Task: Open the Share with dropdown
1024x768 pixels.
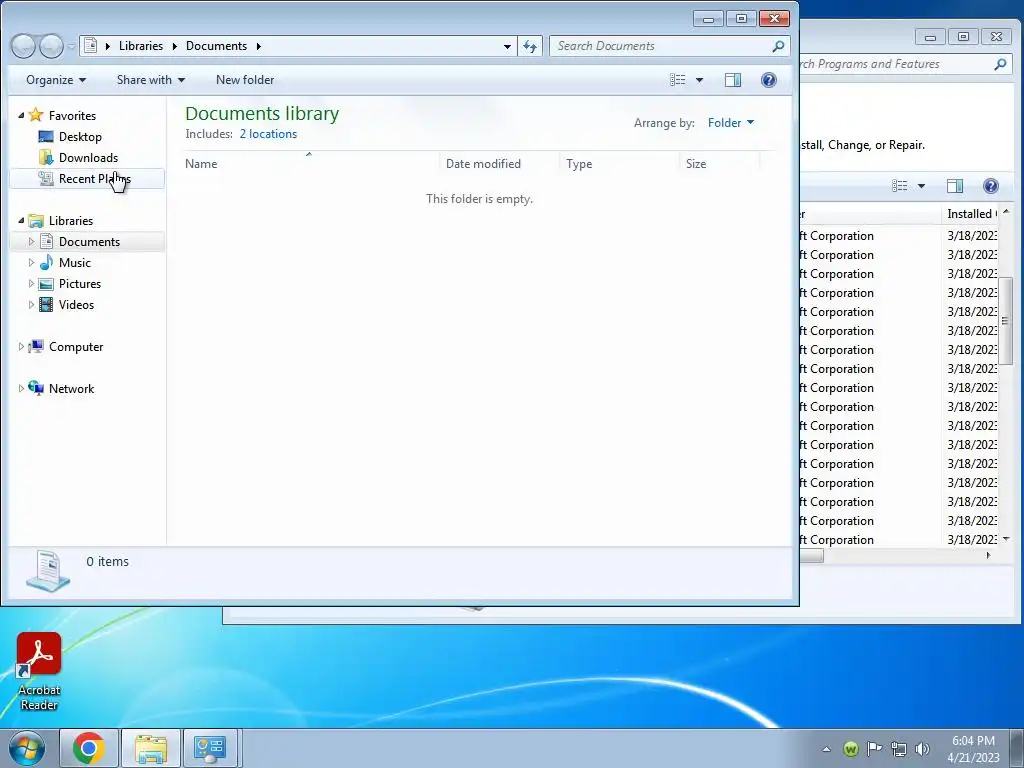Action: [x=151, y=80]
